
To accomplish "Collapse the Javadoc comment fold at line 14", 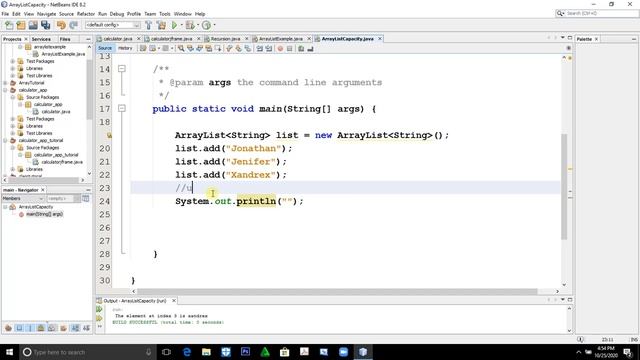I will (x=122, y=69).
